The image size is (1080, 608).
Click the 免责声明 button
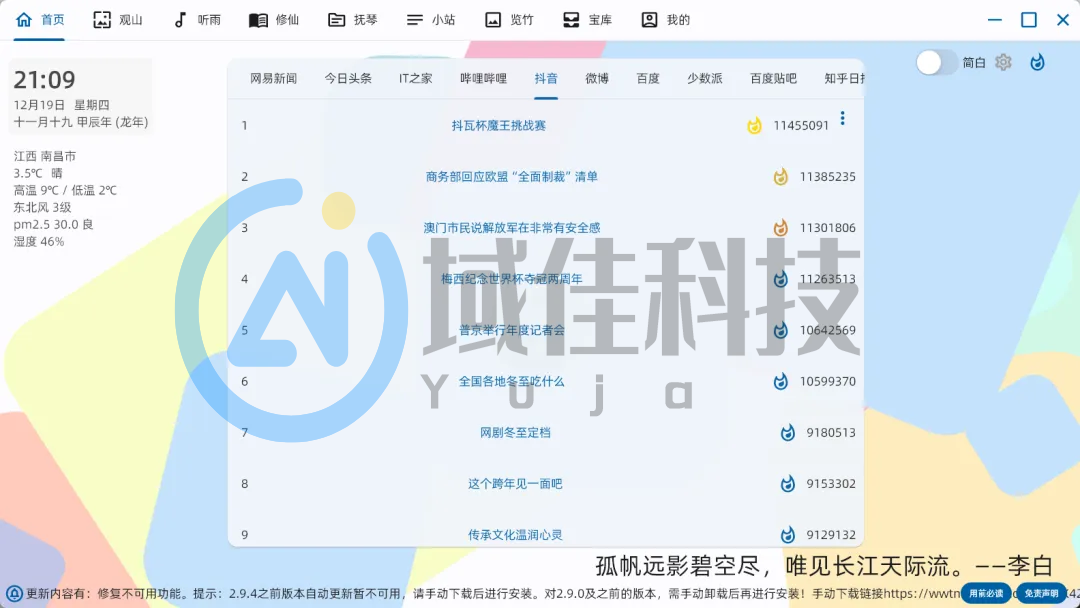point(1041,594)
